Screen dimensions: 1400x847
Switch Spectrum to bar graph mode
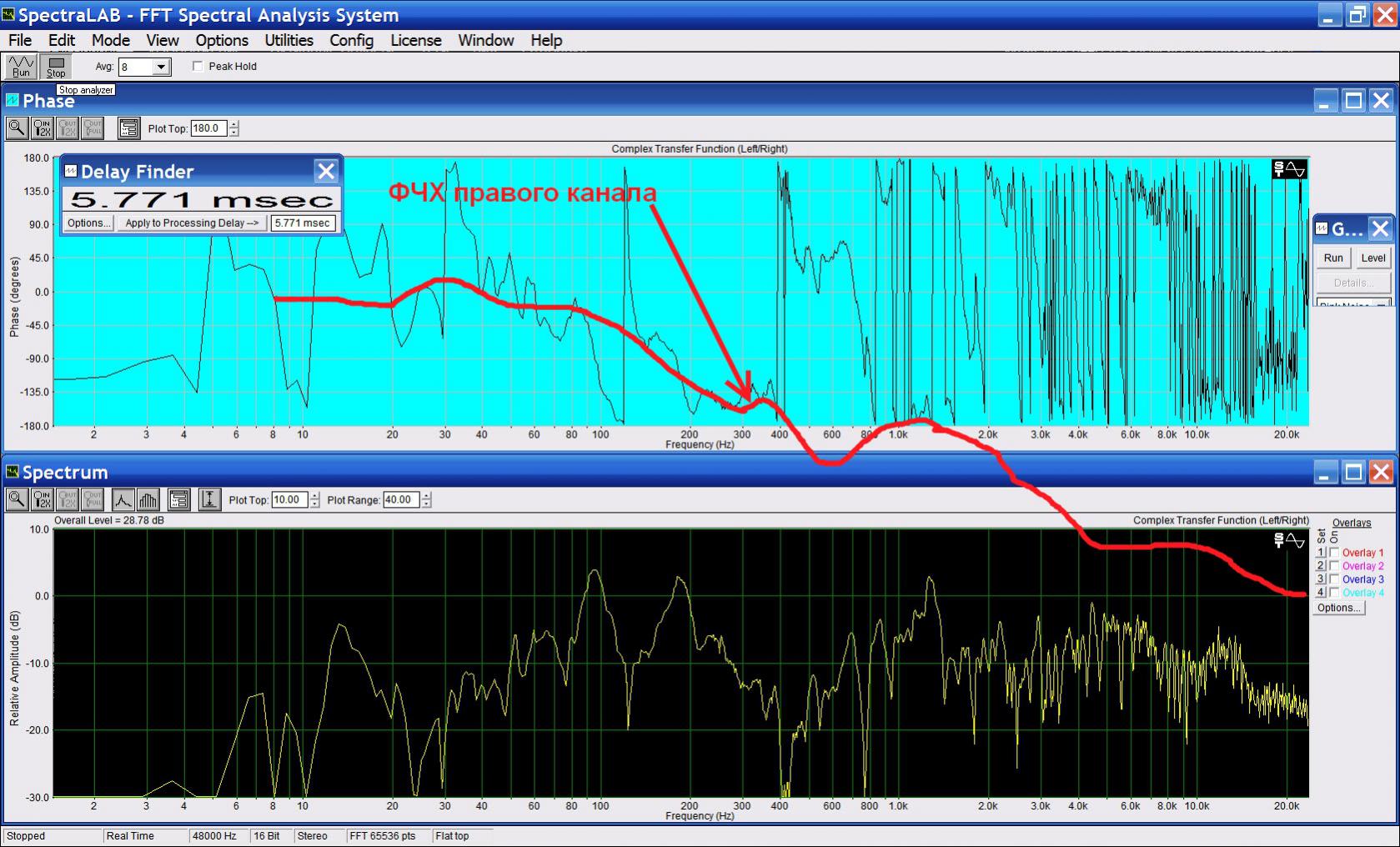coord(148,499)
